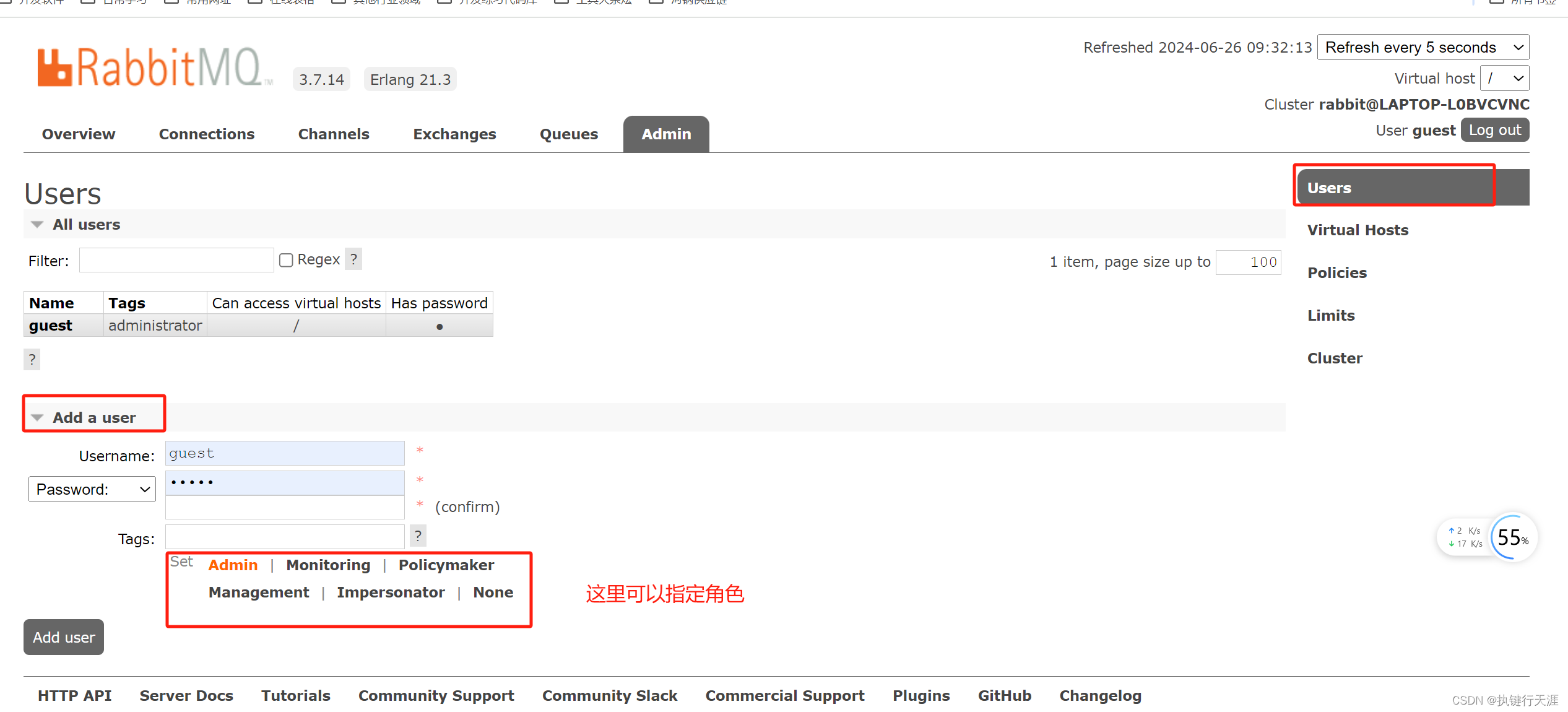Set the Policymaker tag
Screen dimensions: 1568x712
coord(446,565)
